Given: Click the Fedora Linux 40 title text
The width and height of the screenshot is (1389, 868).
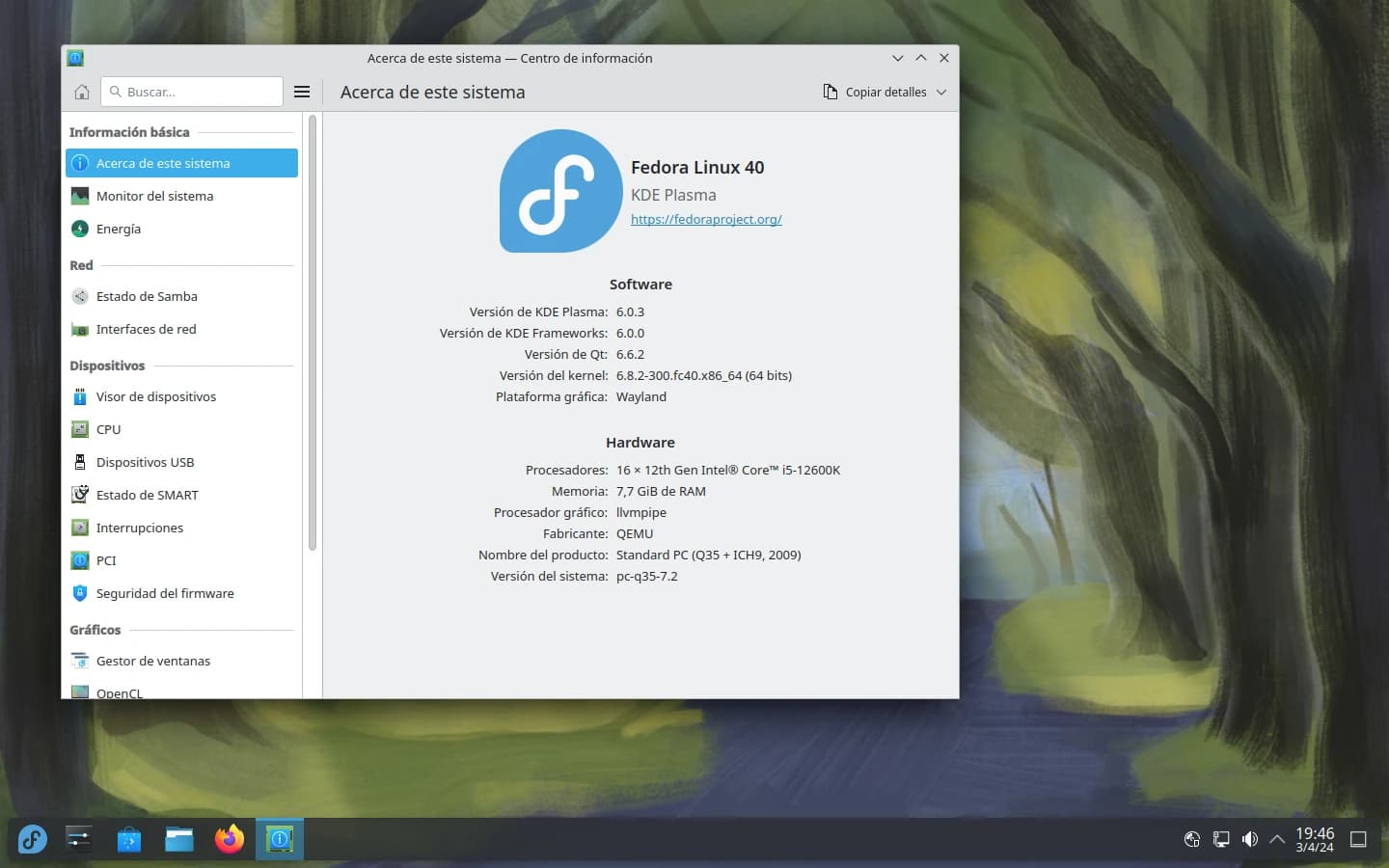Looking at the screenshot, I should pyautogui.click(x=697, y=167).
